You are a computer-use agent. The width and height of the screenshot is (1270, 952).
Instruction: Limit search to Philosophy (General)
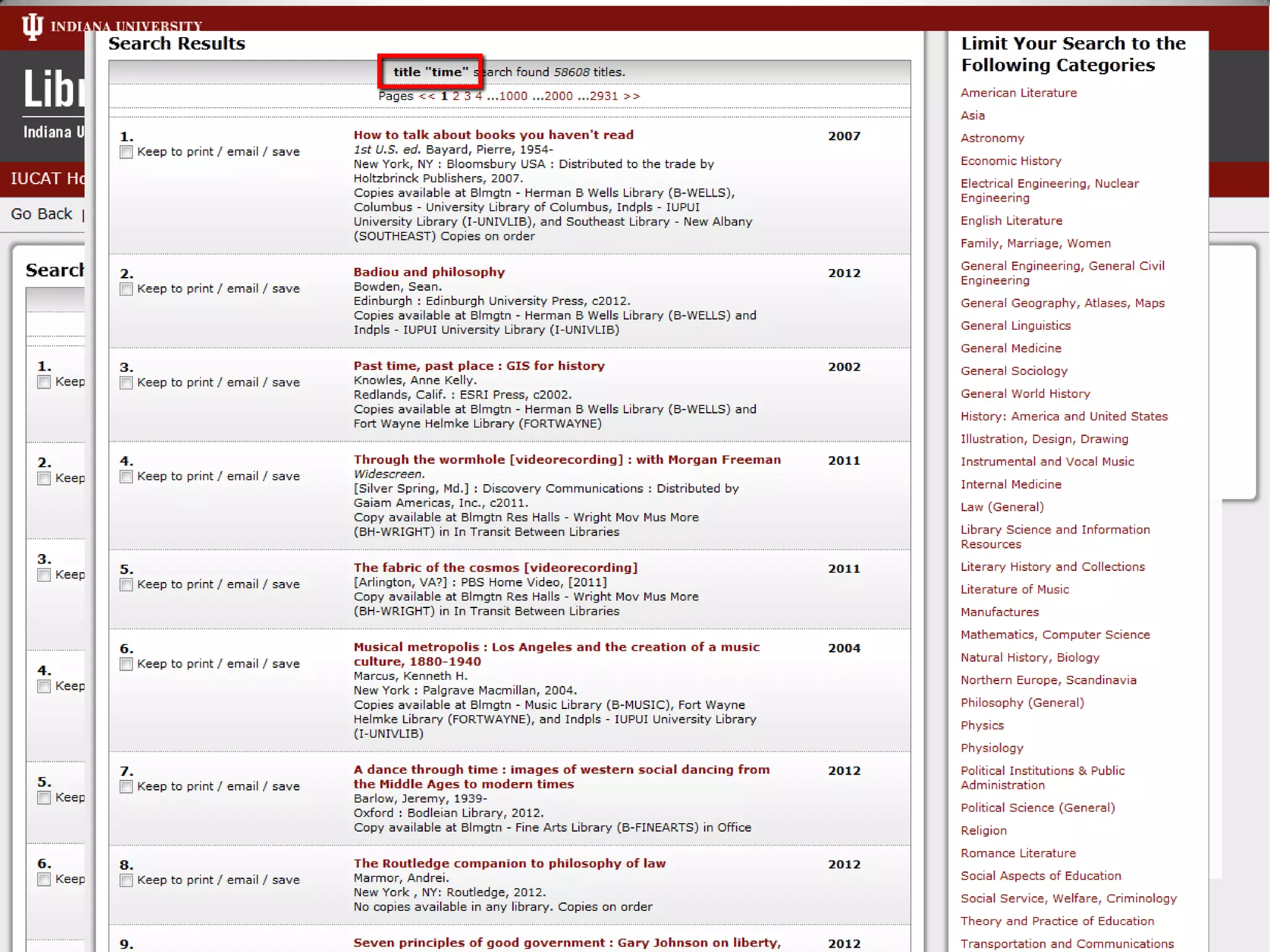click(x=1023, y=703)
